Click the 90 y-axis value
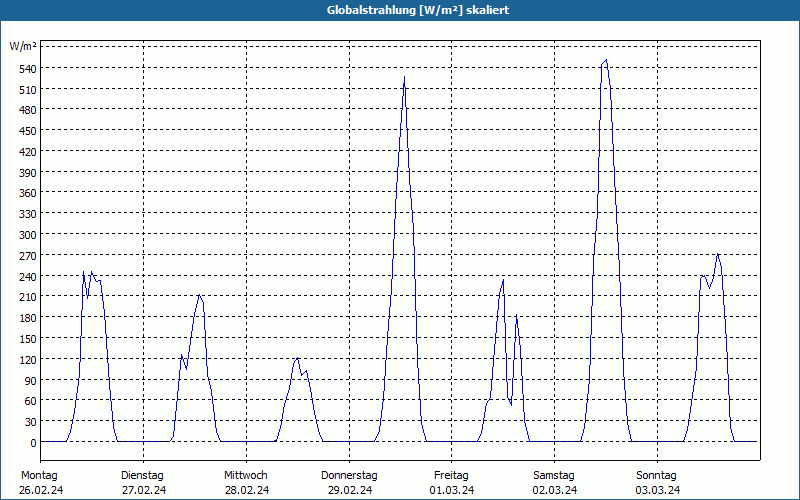This screenshot has height=500, width=800. [30, 380]
